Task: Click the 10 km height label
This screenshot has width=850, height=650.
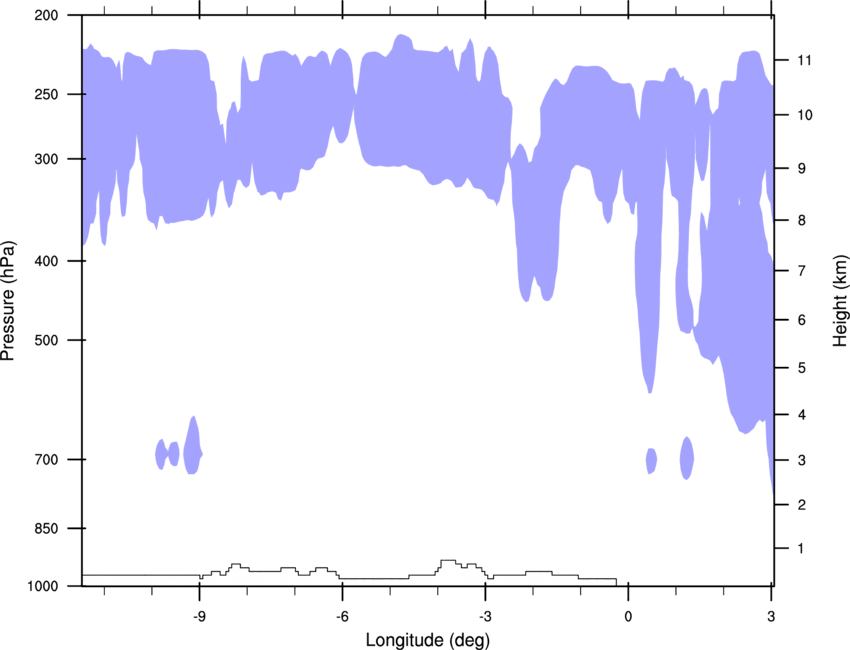Action: [805, 115]
